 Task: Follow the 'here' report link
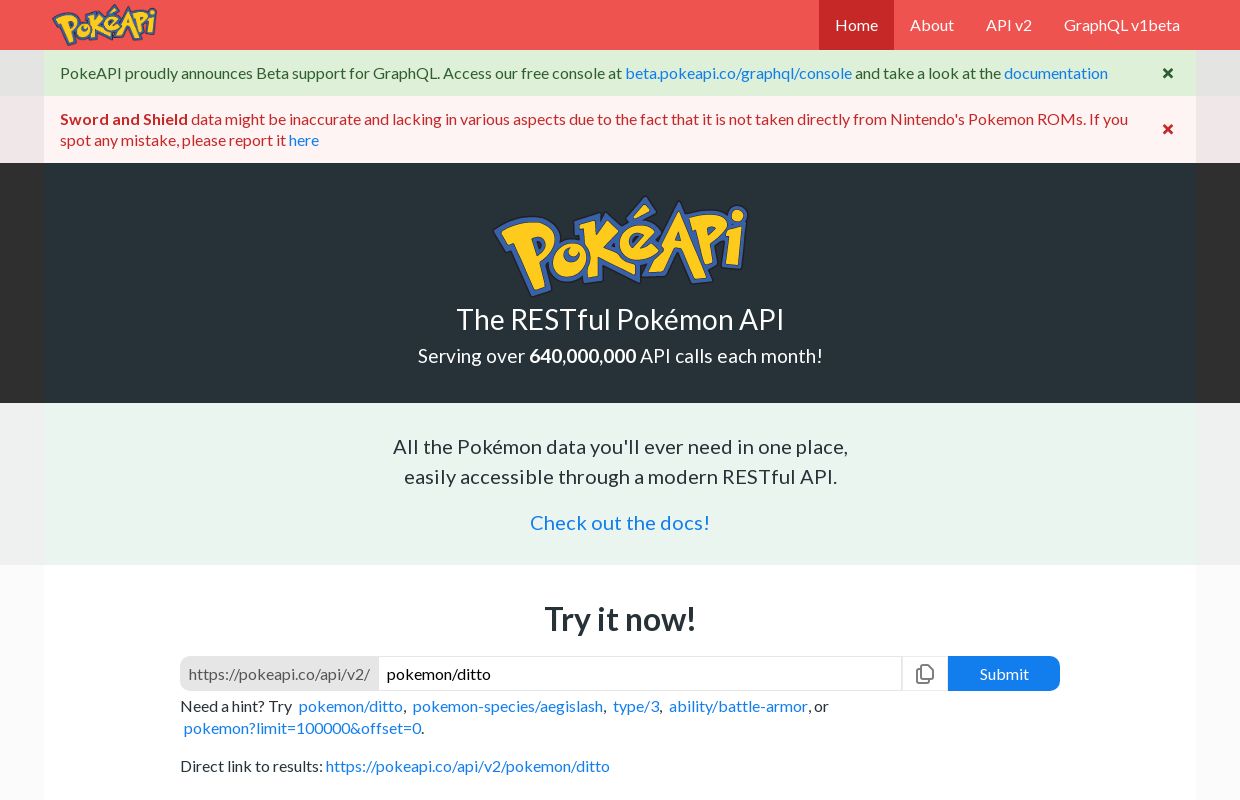point(304,140)
